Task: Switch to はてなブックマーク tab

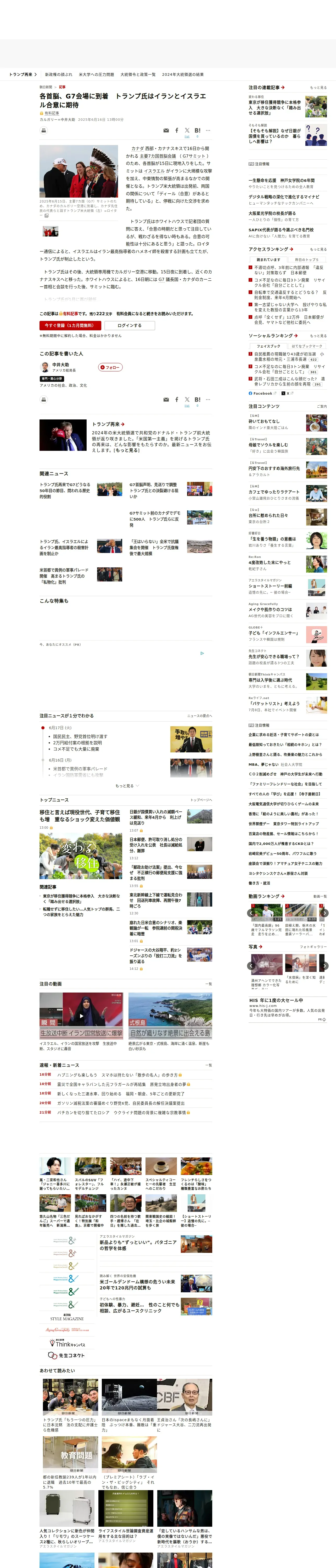Action: pos(307,346)
